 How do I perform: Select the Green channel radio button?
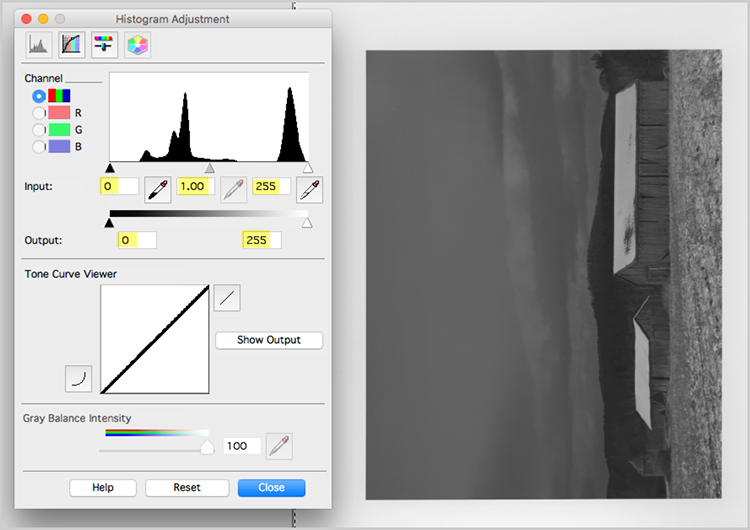click(x=39, y=130)
